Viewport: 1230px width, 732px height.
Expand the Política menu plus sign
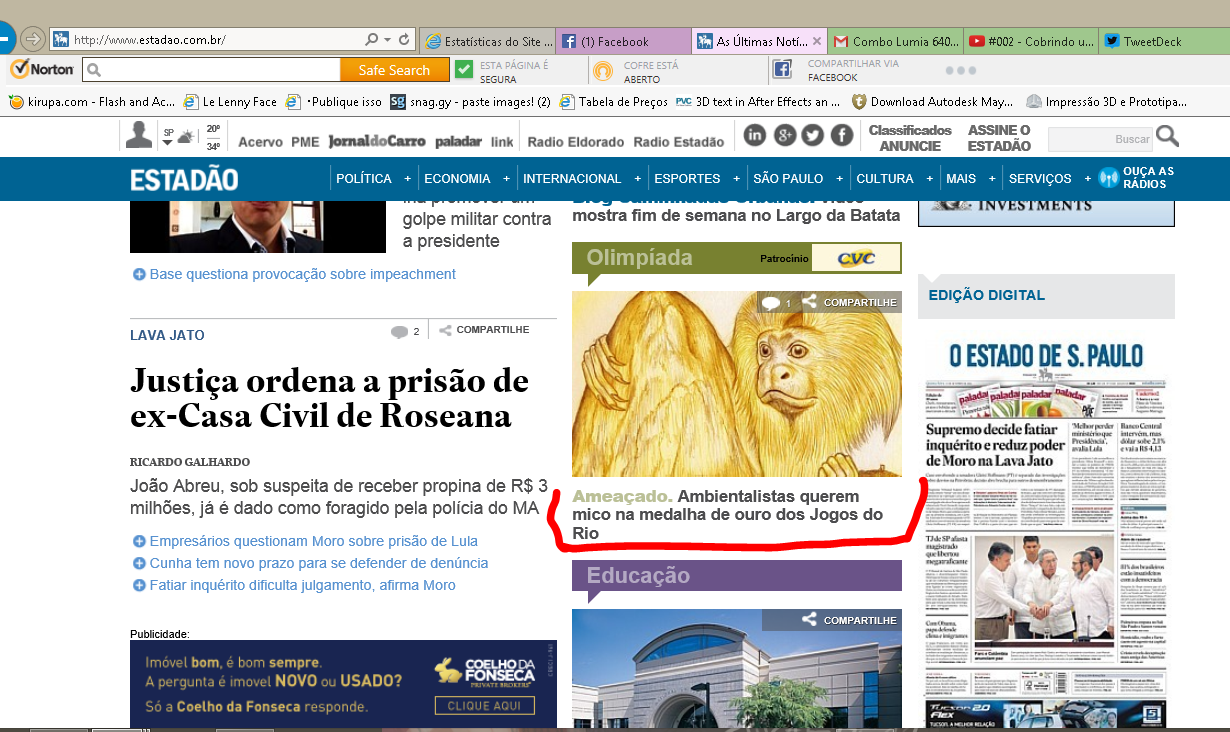point(408,179)
